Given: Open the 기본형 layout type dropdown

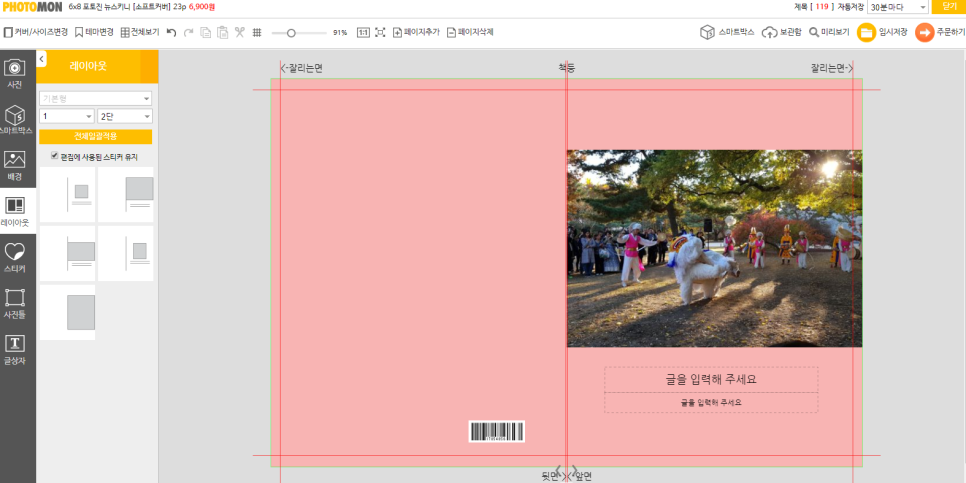Looking at the screenshot, I should point(95,99).
